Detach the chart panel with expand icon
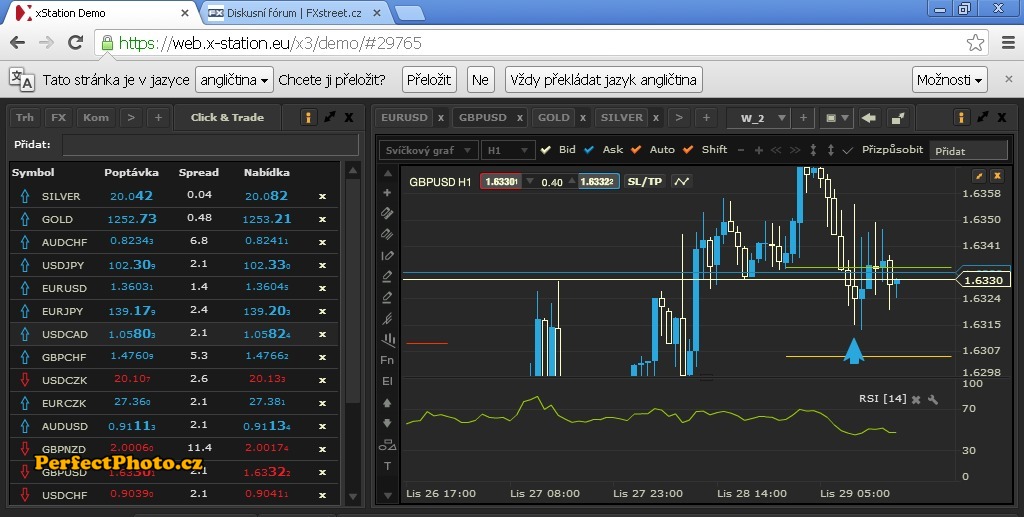 (983, 118)
